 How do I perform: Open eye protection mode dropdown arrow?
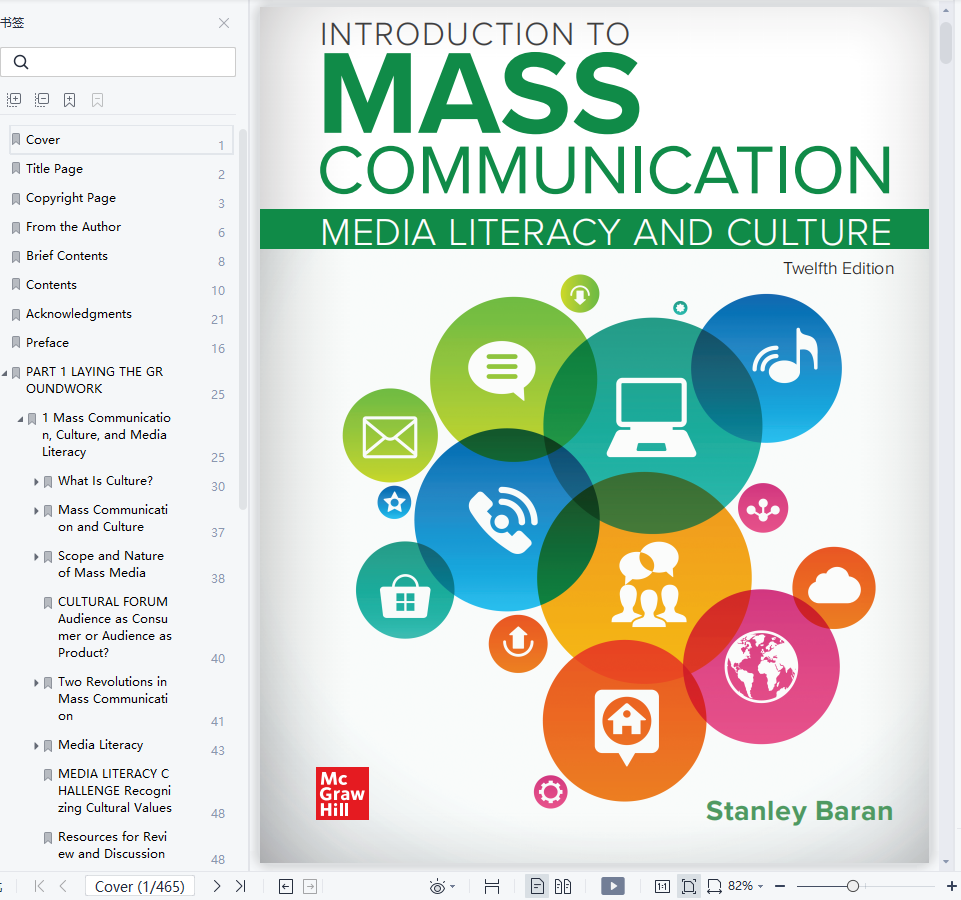pos(453,887)
